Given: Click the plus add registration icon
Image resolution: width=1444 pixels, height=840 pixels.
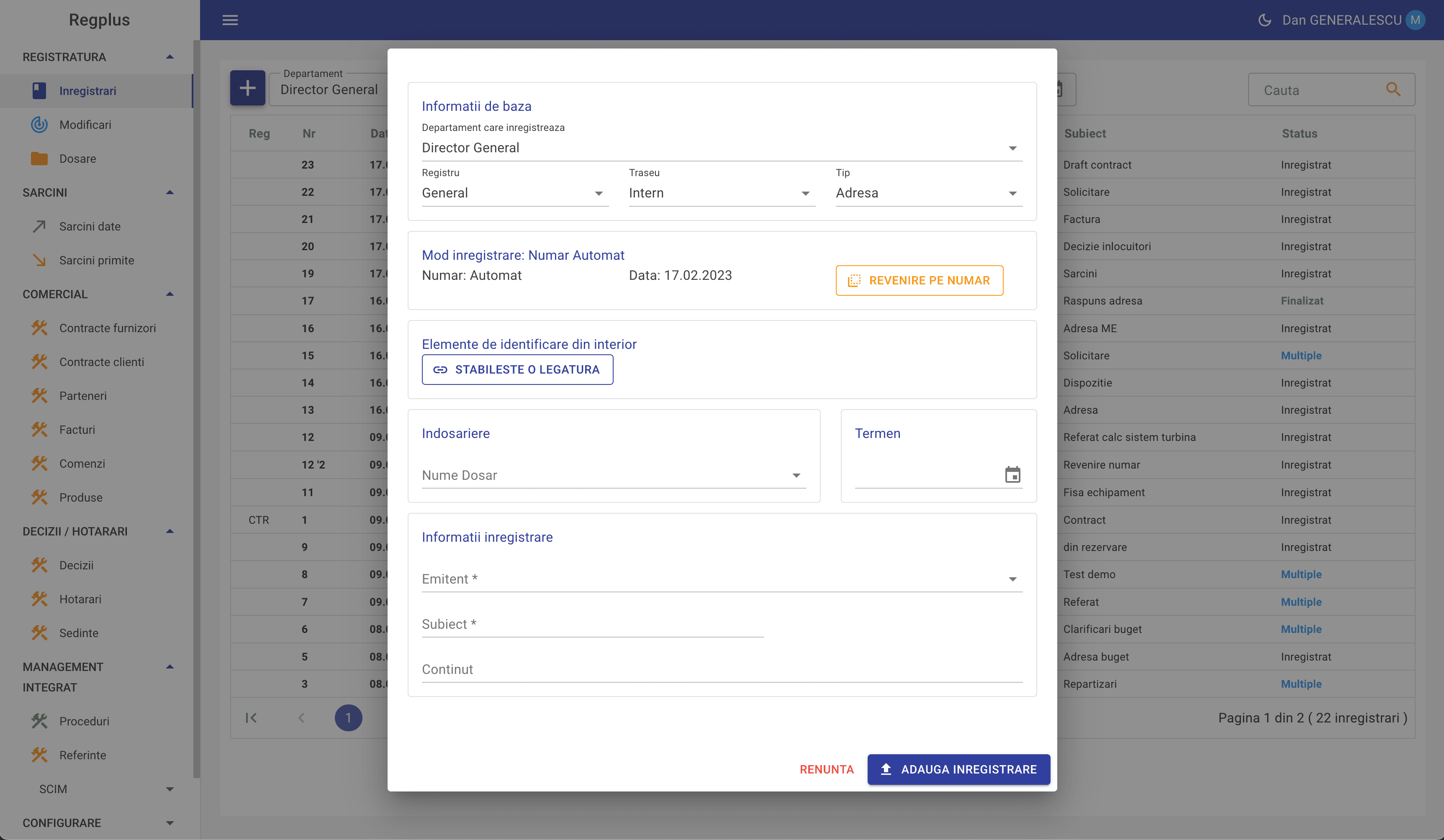Looking at the screenshot, I should pyautogui.click(x=247, y=88).
